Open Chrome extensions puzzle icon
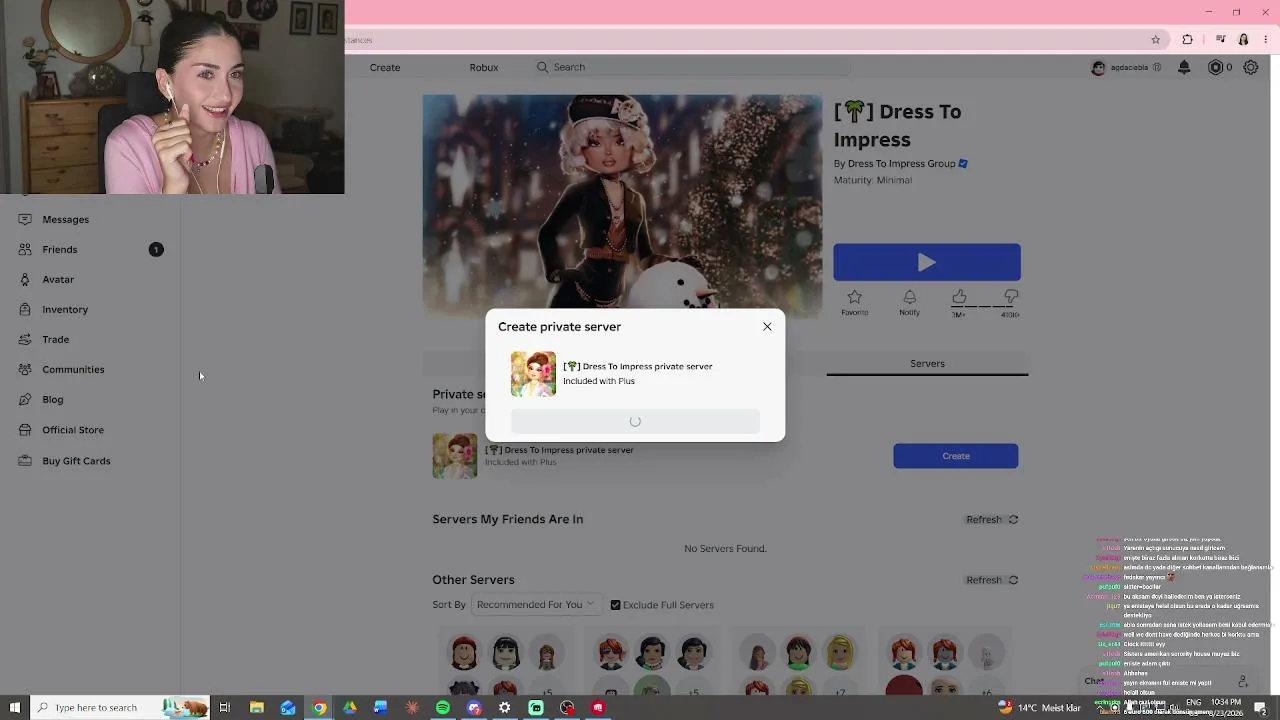 pos(1188,40)
